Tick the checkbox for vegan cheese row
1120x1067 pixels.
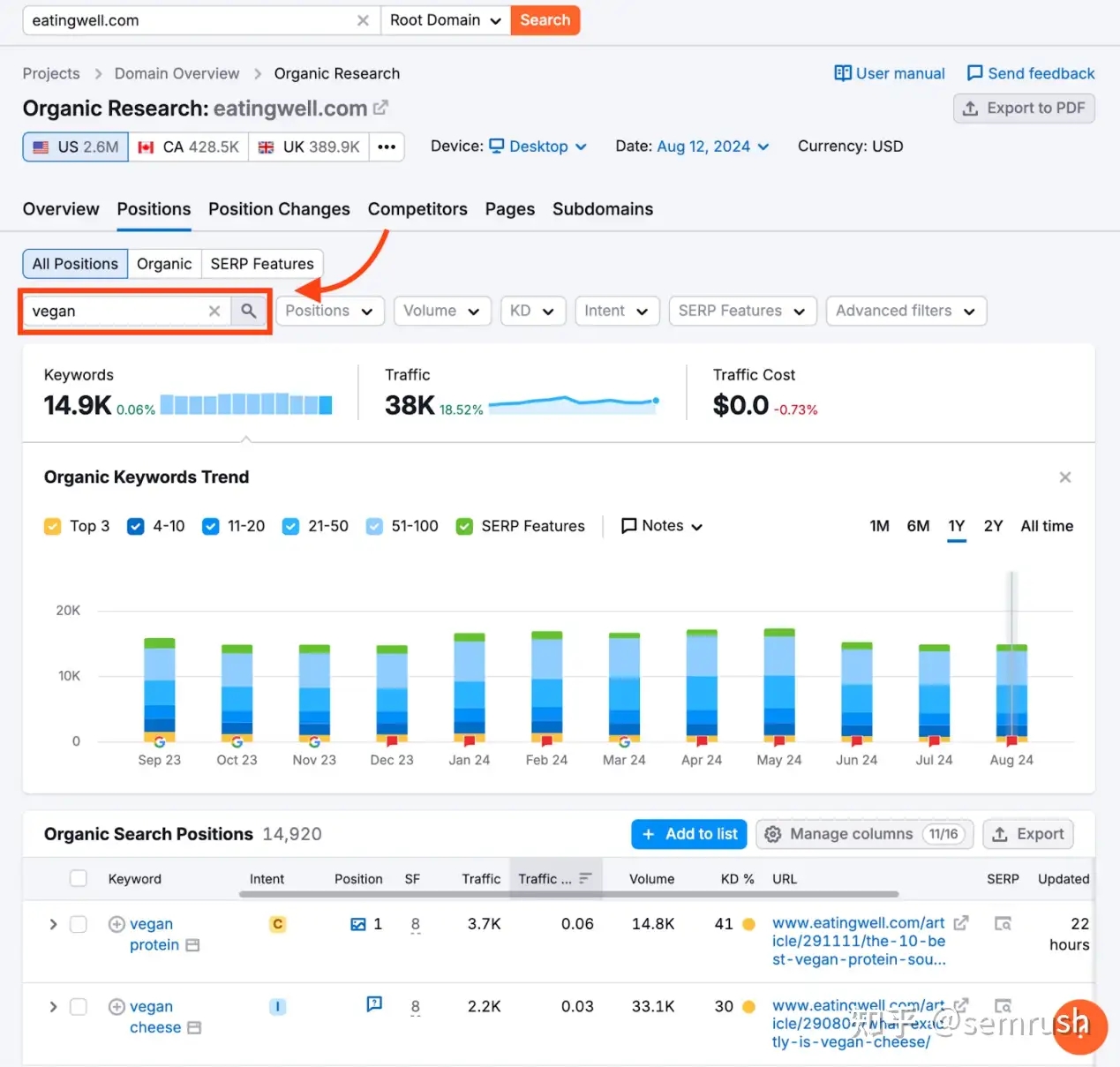(79, 1007)
